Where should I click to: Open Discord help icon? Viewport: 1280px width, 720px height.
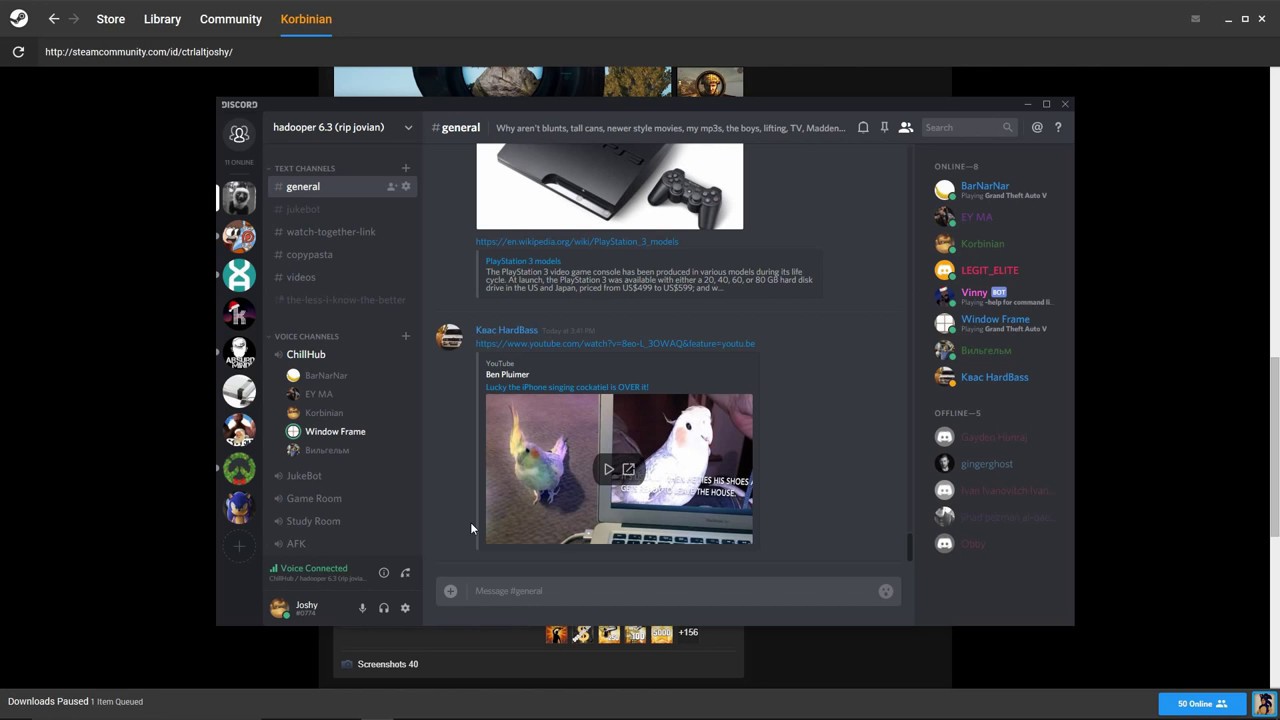pos(1058,127)
